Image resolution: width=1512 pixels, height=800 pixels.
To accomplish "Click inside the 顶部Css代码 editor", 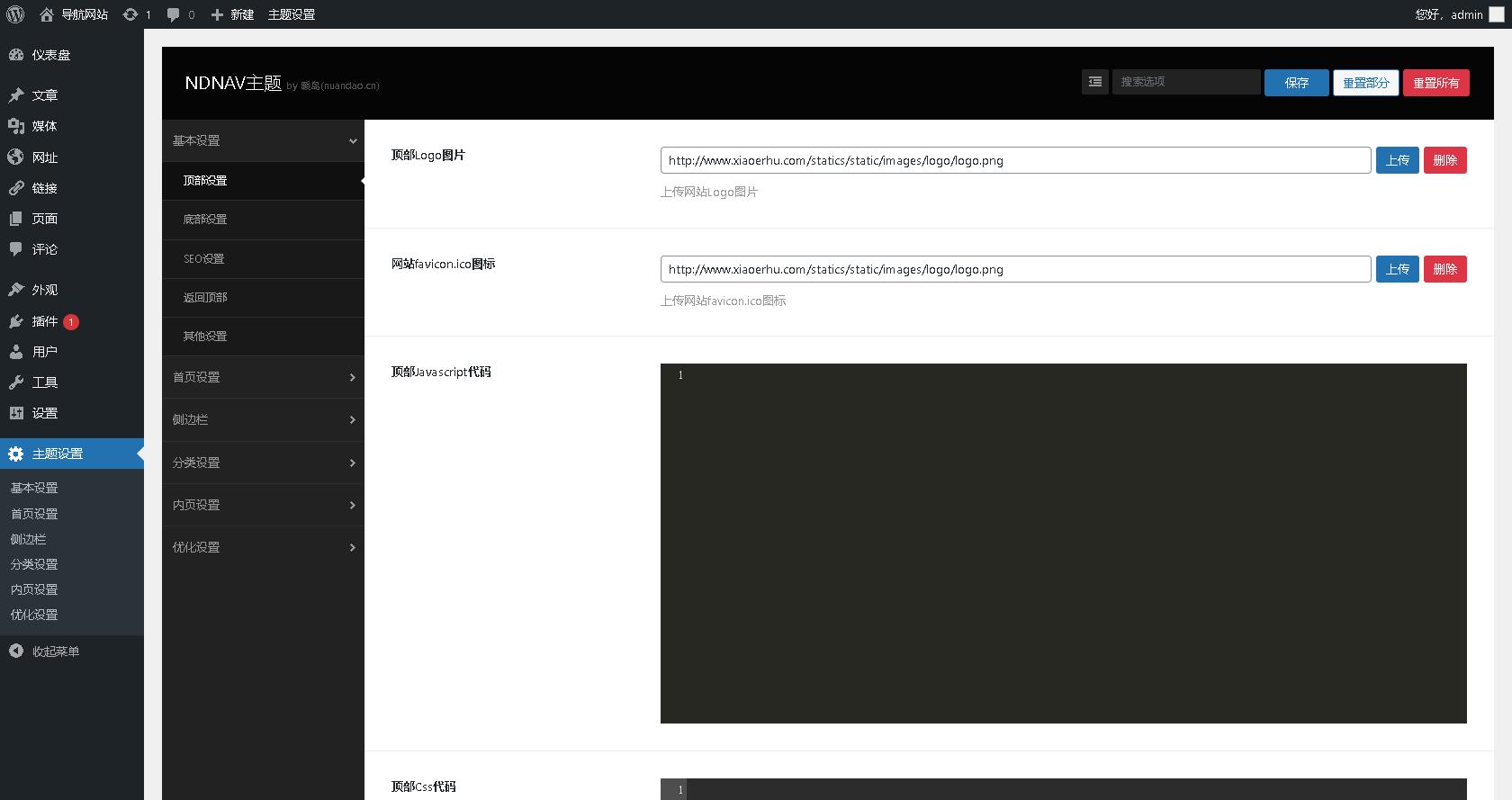I will click(x=1064, y=789).
